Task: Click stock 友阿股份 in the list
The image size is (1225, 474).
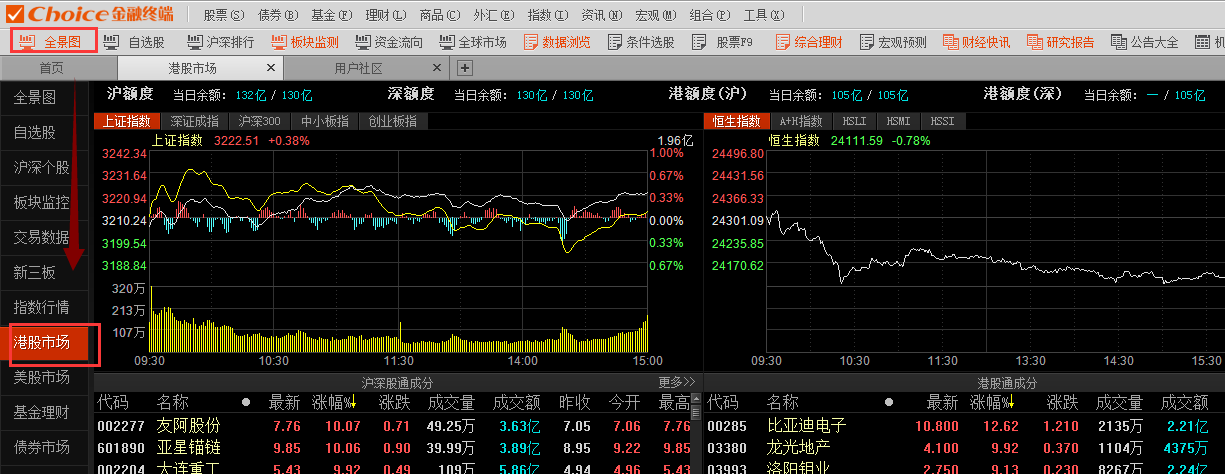Action: click(x=188, y=426)
